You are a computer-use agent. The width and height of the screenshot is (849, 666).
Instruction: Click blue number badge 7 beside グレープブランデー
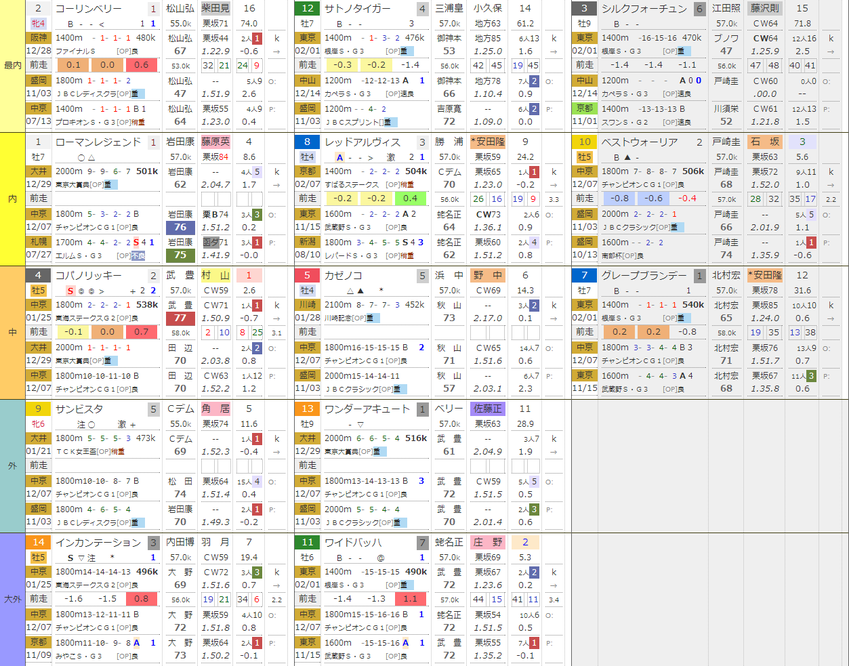[x=584, y=276]
